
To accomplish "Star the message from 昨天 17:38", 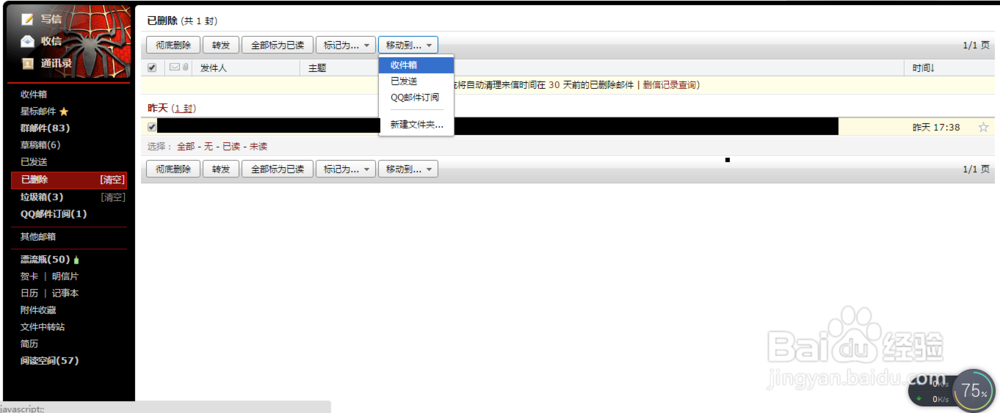I will click(983, 127).
